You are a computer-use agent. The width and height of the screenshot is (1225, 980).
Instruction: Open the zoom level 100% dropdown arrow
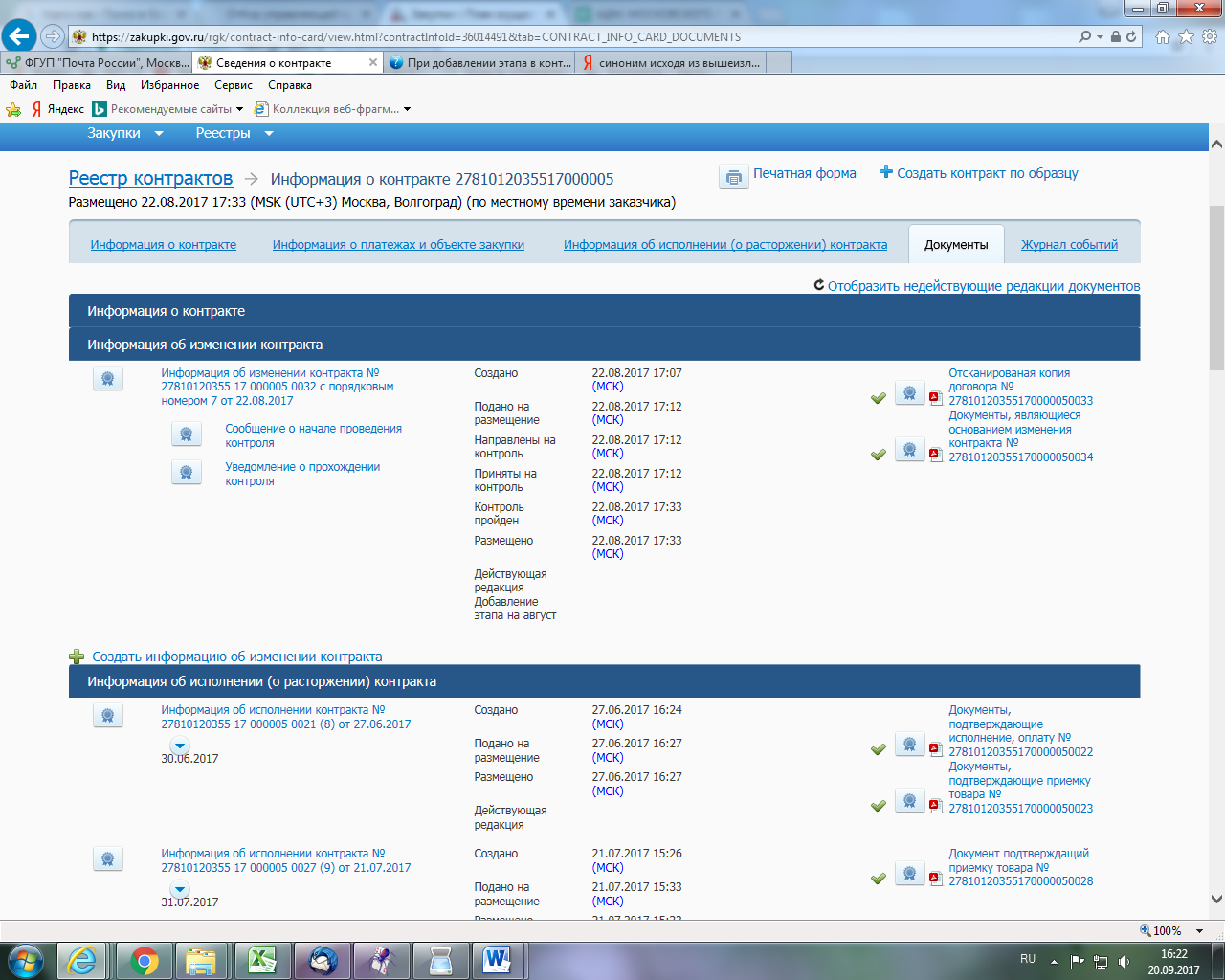(x=1199, y=931)
